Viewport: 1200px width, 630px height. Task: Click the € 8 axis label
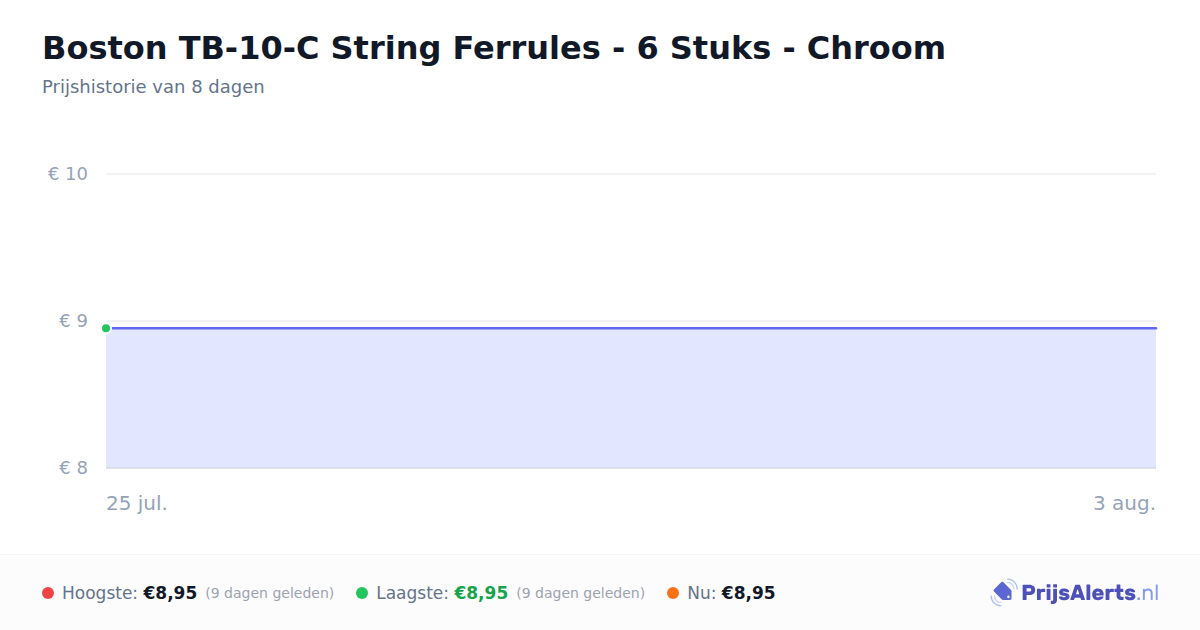[73, 468]
